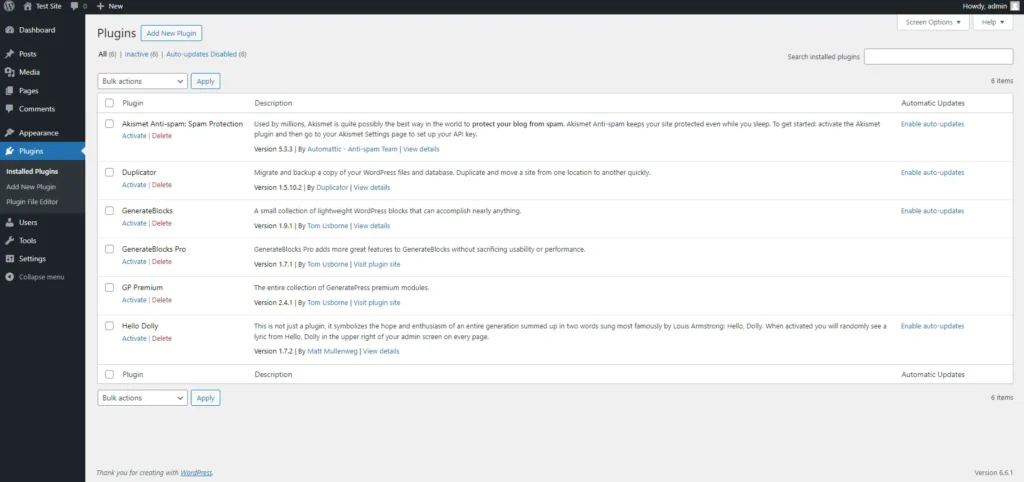This screenshot has height=482, width=1024.
Task: Select the Duplicator plugin checkbox
Action: click(109, 172)
